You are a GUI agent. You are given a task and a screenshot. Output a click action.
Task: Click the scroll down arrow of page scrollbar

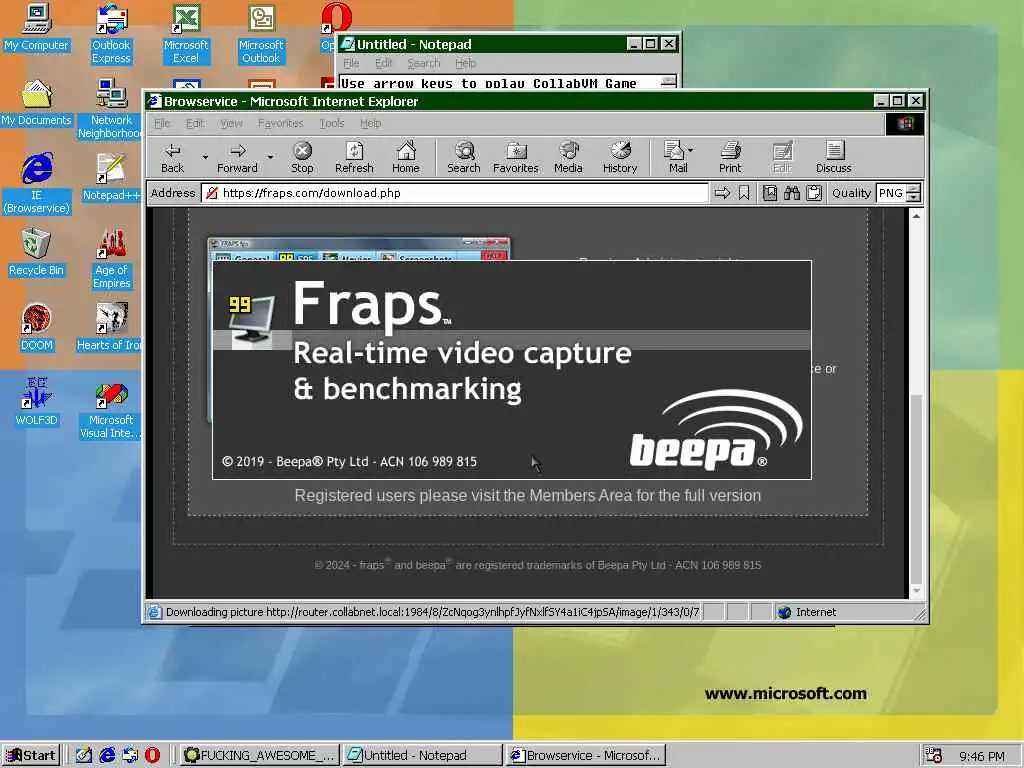click(x=916, y=590)
